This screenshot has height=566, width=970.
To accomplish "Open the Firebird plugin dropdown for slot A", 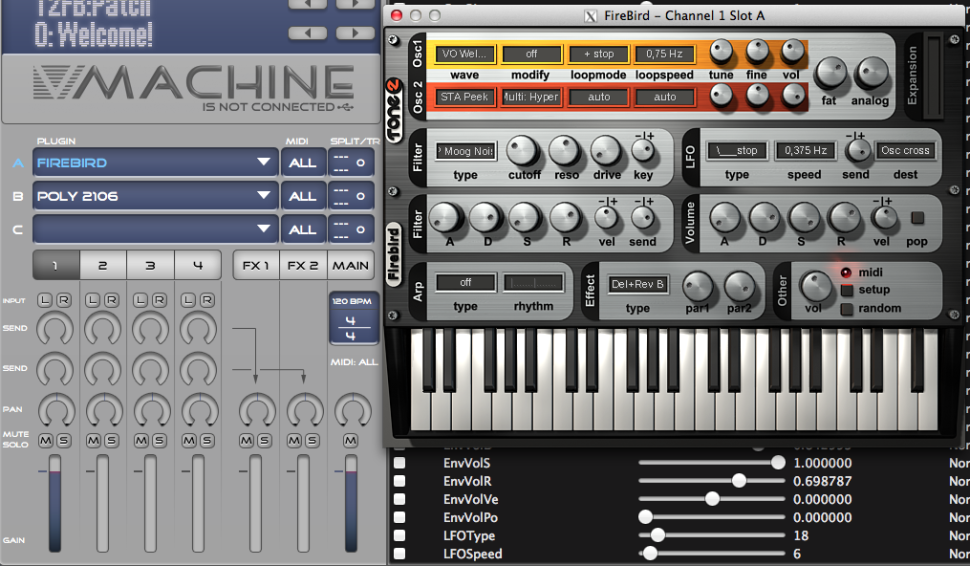I will [155, 163].
